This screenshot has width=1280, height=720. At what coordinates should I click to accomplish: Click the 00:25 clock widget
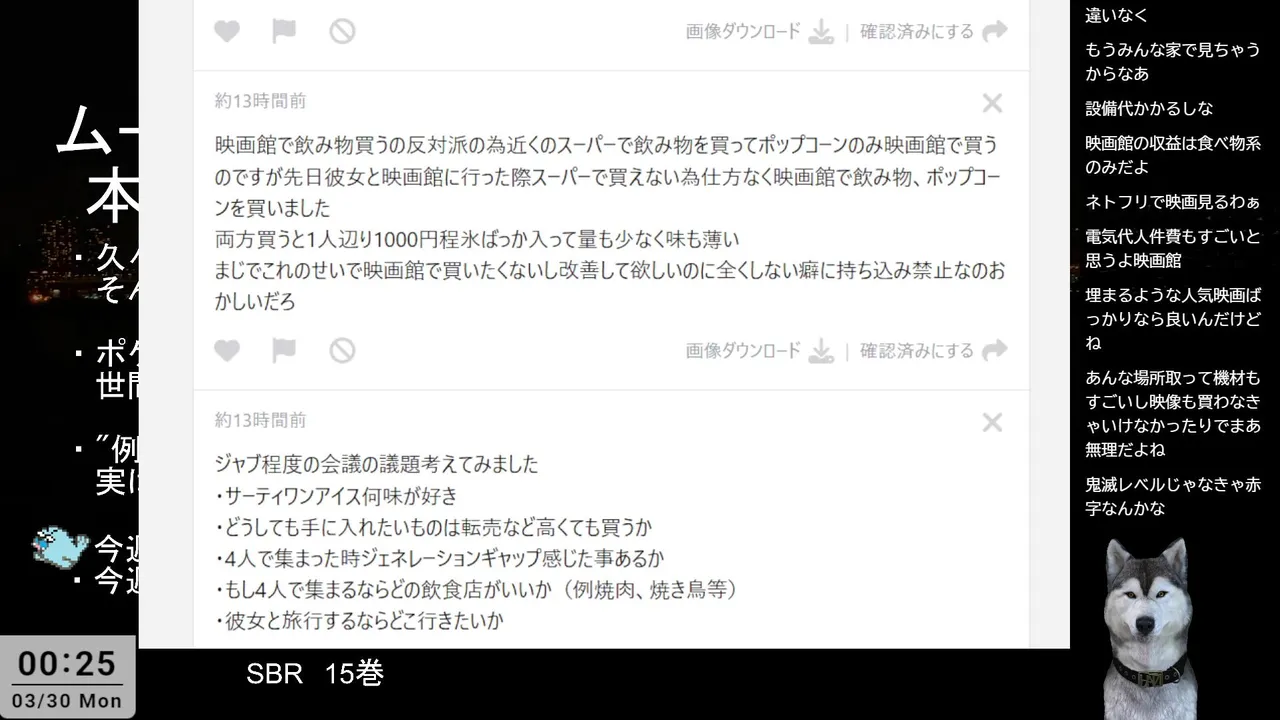pos(67,664)
